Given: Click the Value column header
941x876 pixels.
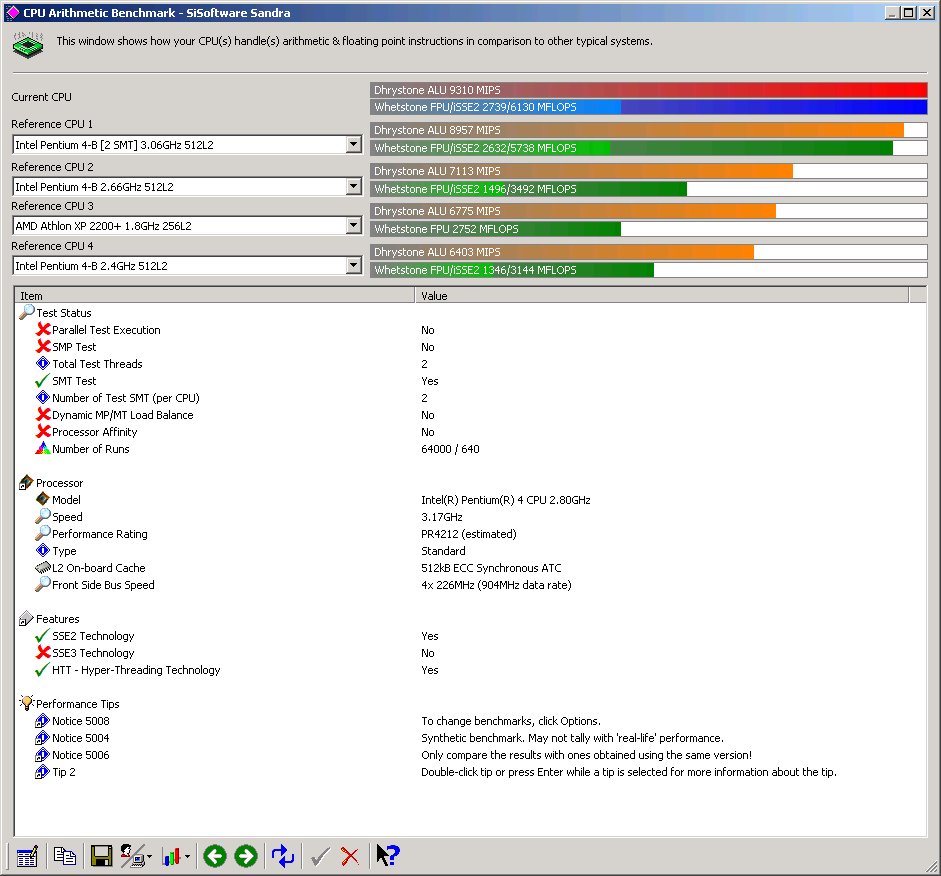Looking at the screenshot, I should coord(662,295).
